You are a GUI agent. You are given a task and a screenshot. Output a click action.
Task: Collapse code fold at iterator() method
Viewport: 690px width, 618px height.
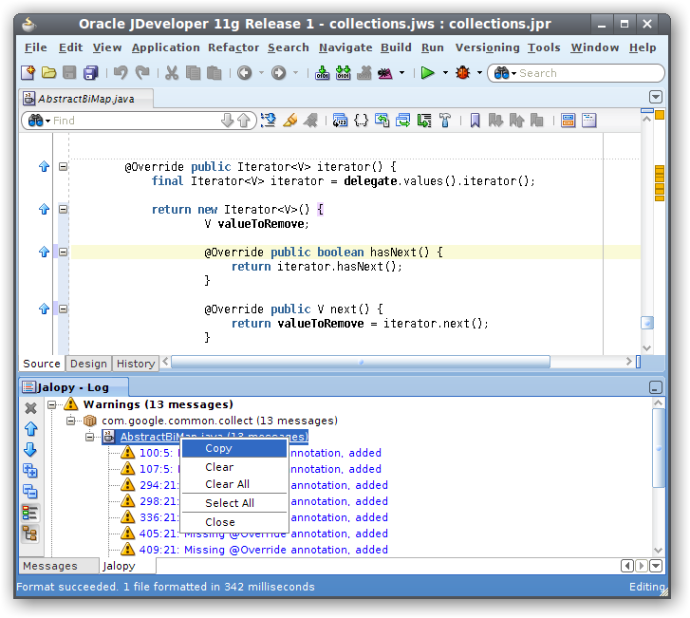pos(63,166)
